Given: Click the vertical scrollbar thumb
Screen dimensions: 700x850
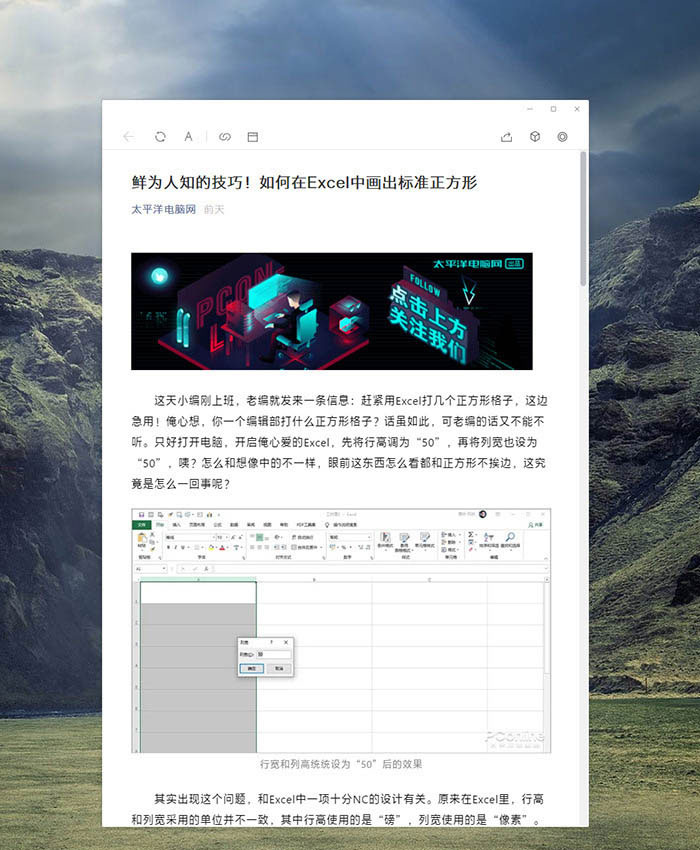Looking at the screenshot, I should tap(583, 219).
